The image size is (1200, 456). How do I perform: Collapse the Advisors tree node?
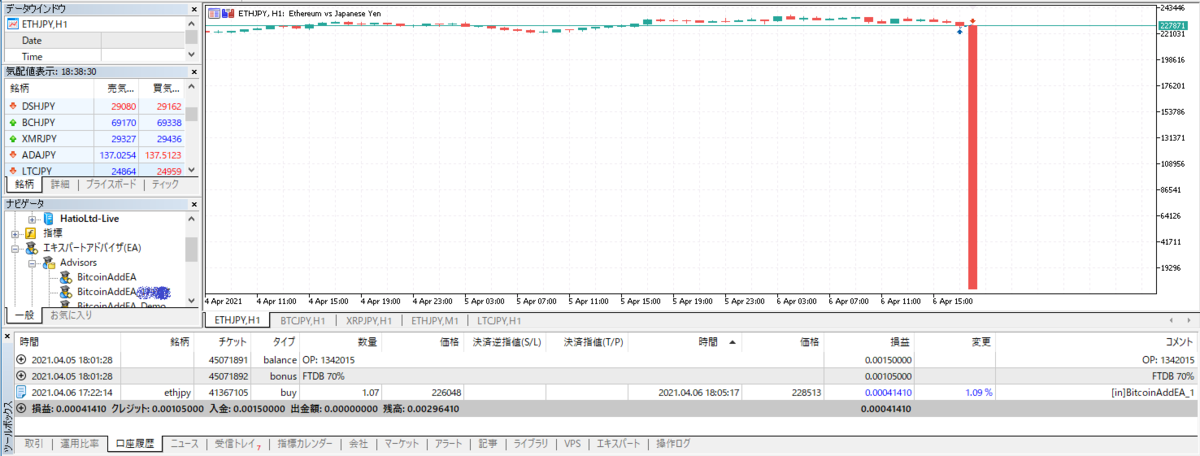33,262
